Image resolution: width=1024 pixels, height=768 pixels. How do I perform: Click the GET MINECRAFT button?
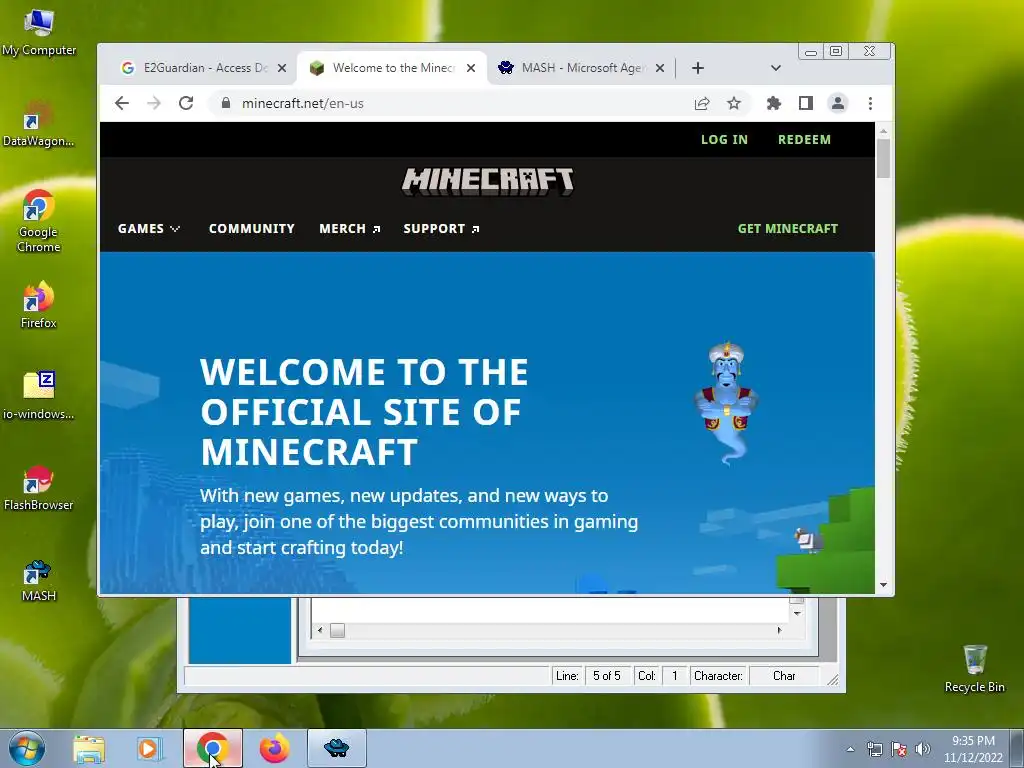pos(788,229)
